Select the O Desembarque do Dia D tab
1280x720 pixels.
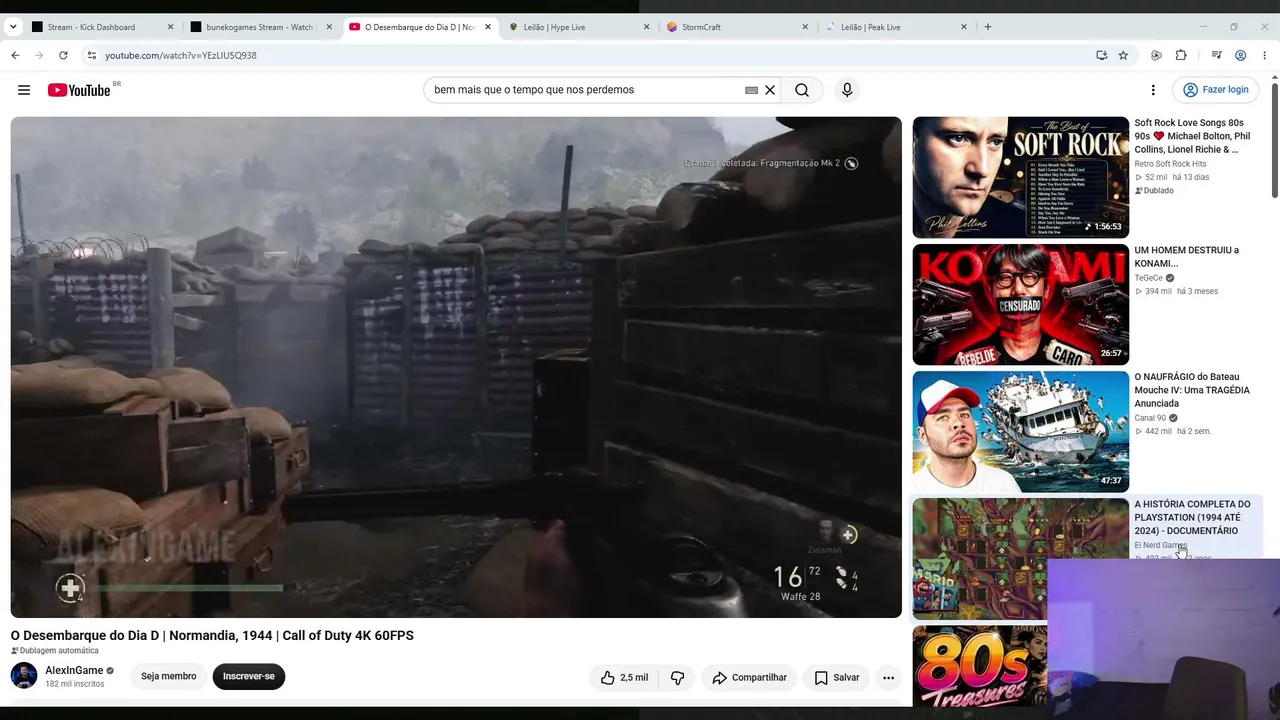(x=419, y=27)
